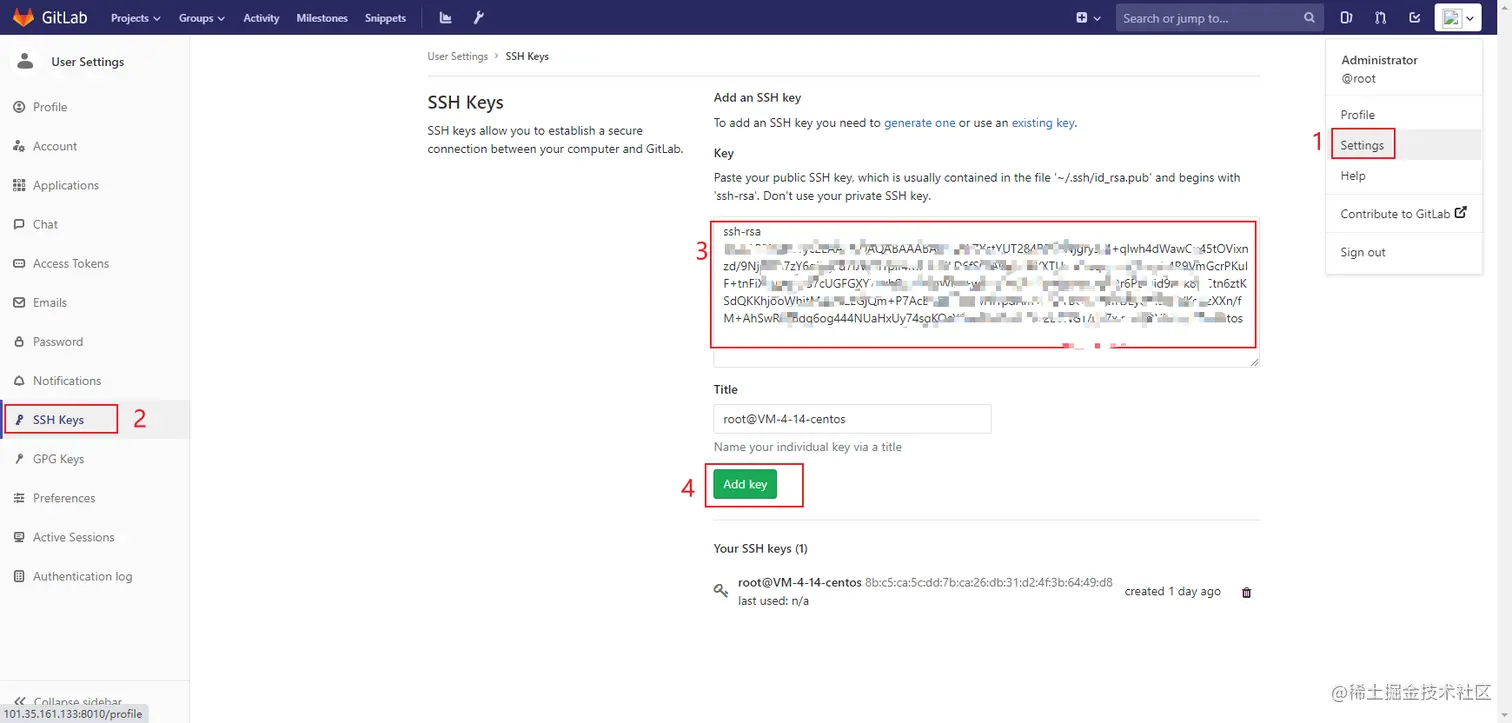Click the Notifications bell icon in sidebar
Viewport: 1512px width, 723px height.
(19, 380)
